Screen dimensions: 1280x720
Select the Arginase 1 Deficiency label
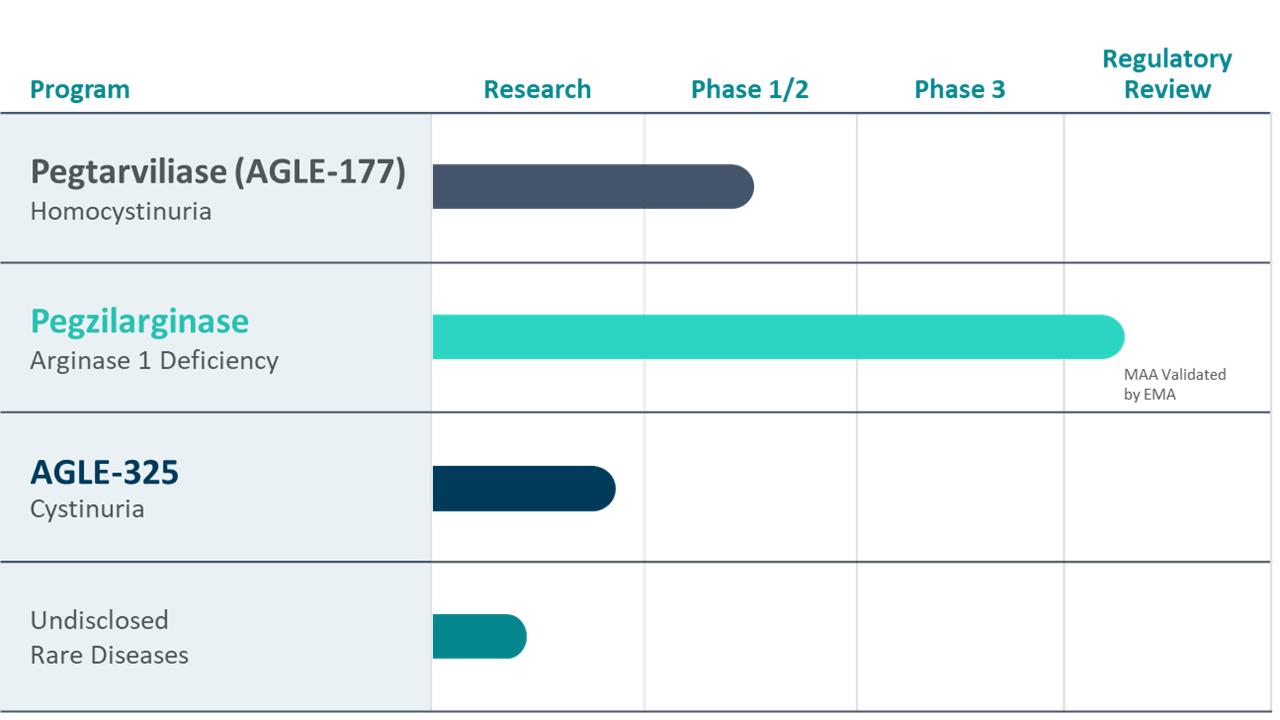pos(154,360)
